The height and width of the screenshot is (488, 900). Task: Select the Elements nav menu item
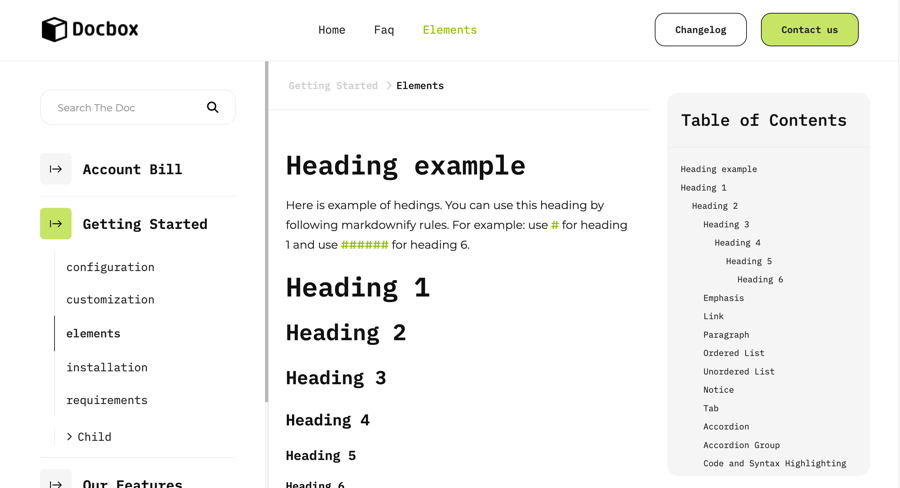pos(449,30)
